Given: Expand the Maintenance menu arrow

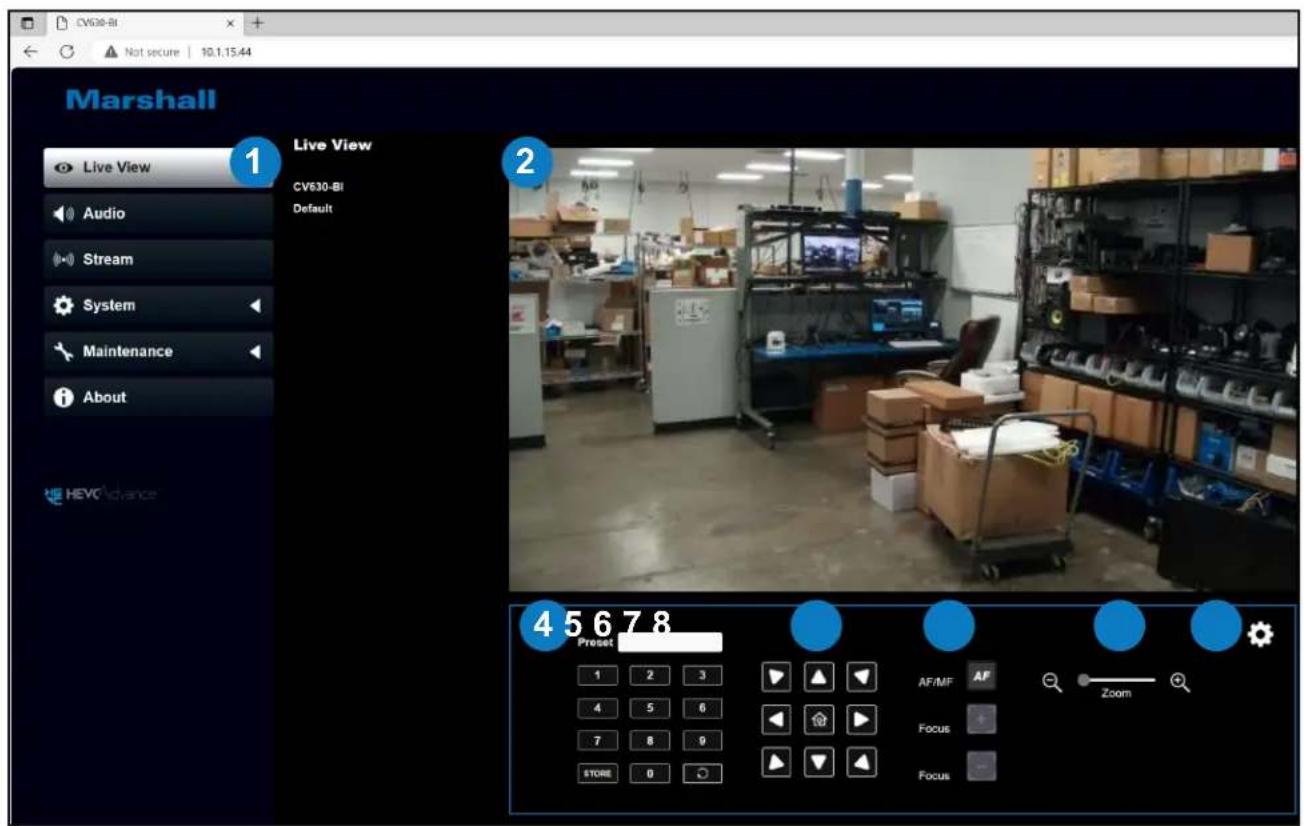Looking at the screenshot, I should point(255,352).
